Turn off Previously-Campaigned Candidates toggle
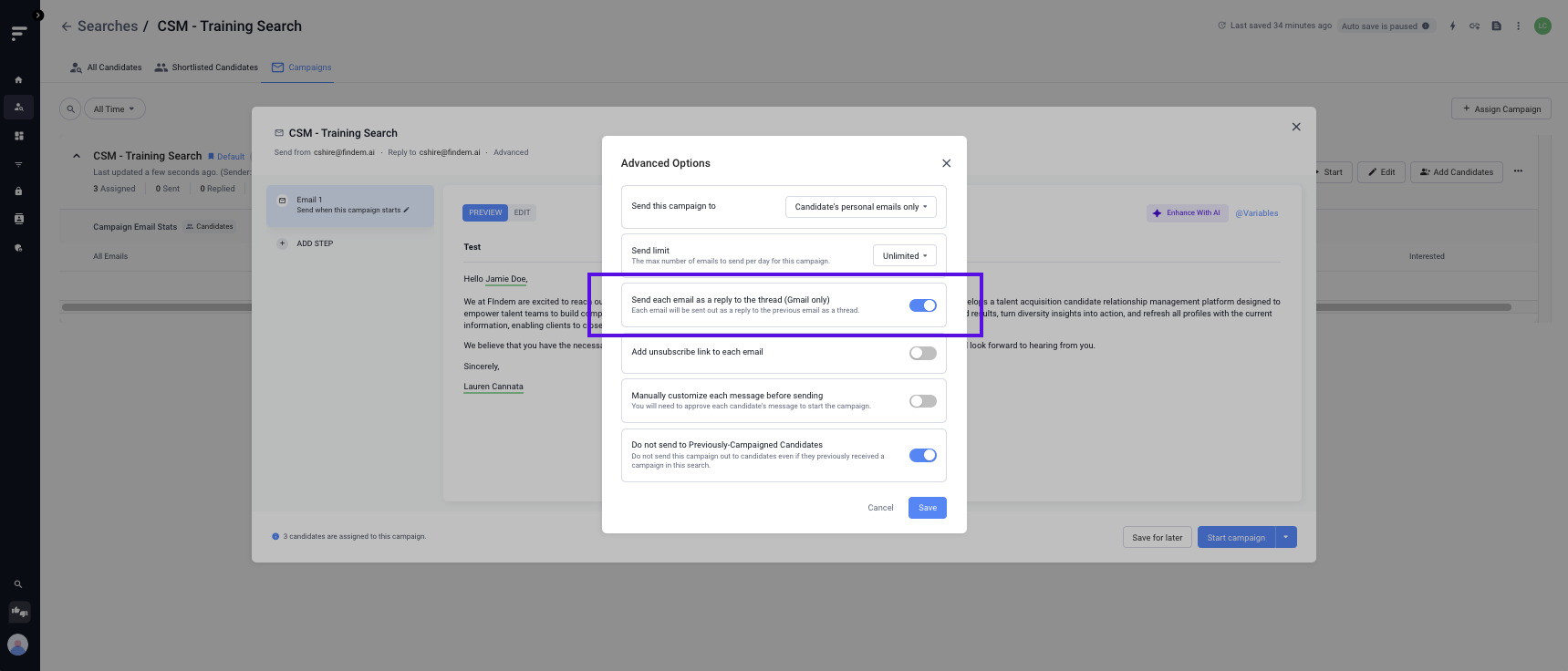This screenshot has width=1568, height=671. tap(922, 455)
